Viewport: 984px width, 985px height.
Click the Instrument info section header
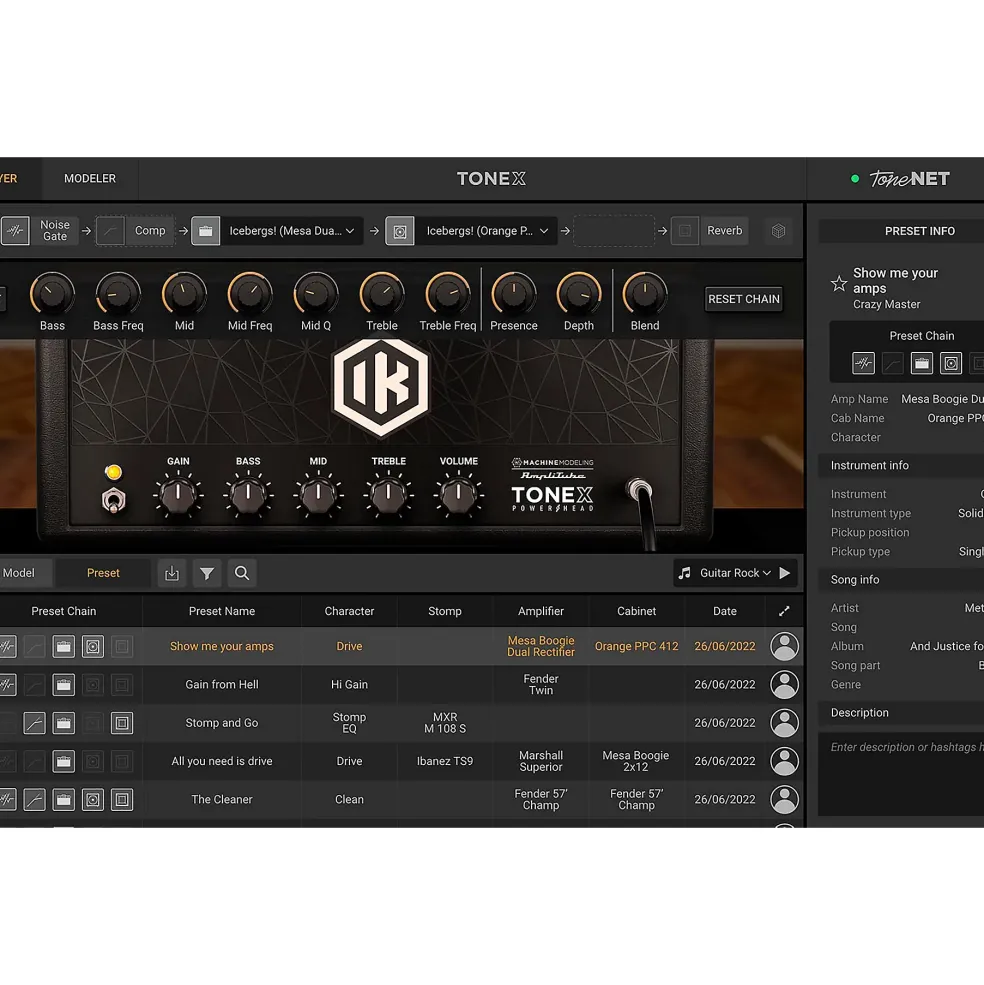pyautogui.click(x=901, y=465)
